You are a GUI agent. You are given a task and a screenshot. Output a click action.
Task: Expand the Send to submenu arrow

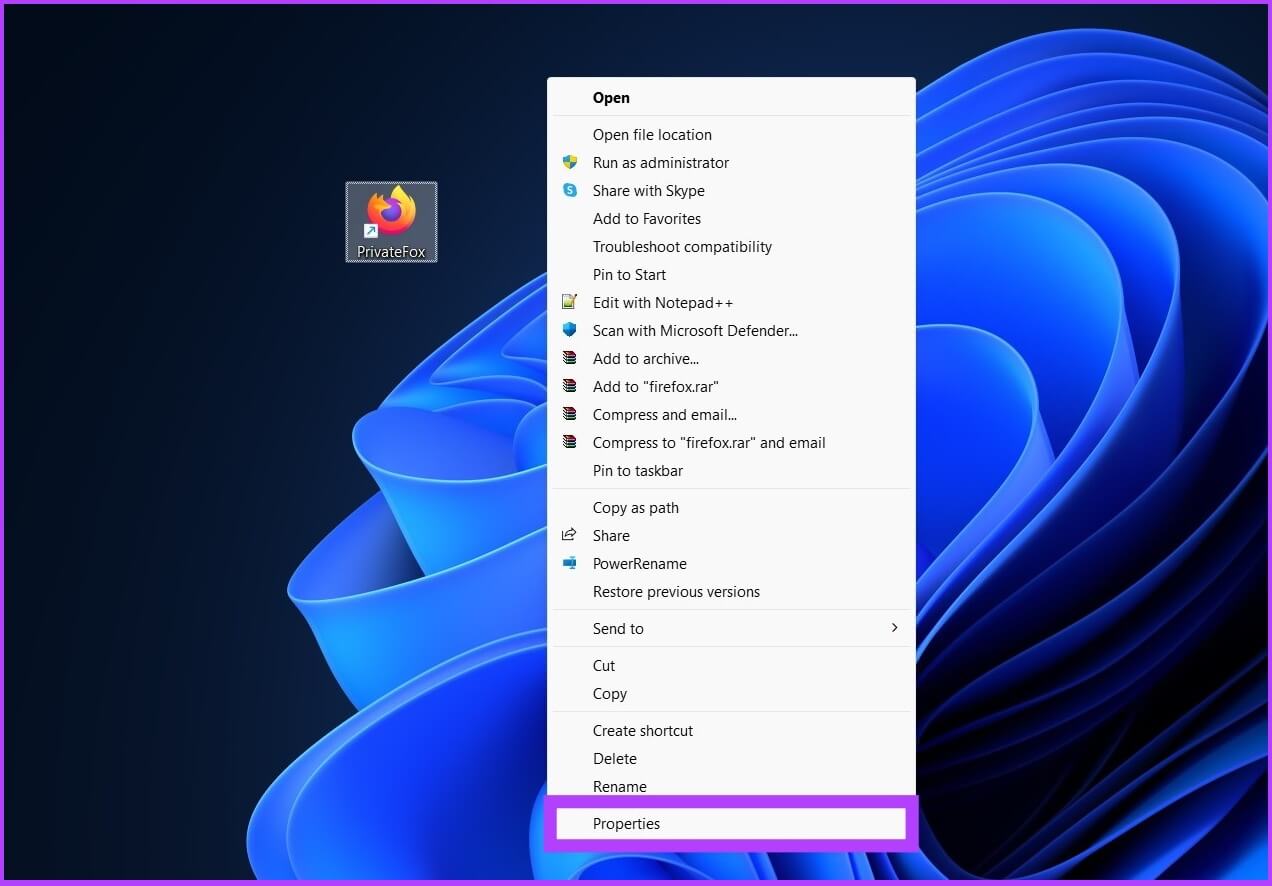pyautogui.click(x=894, y=628)
